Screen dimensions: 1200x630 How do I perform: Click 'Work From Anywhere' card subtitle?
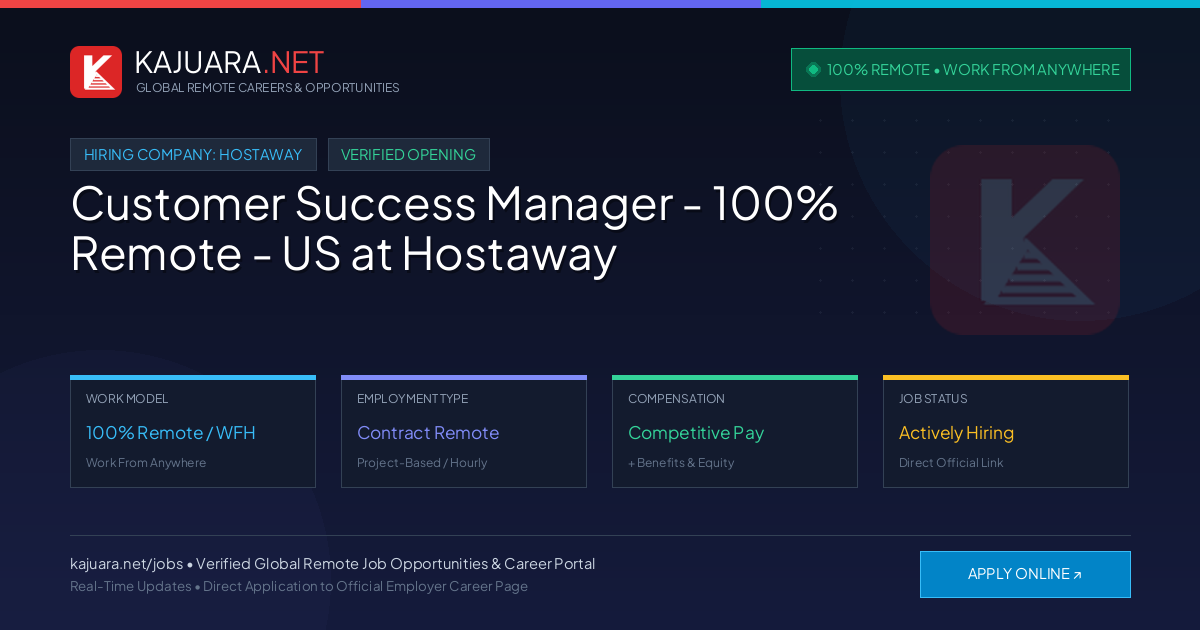click(x=146, y=463)
